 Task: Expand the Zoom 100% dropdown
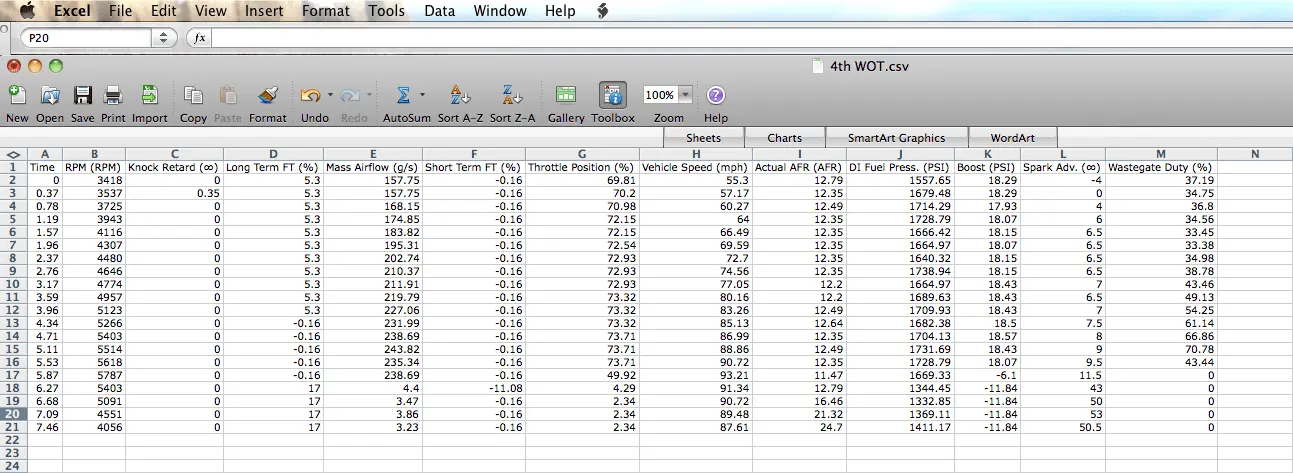(686, 95)
